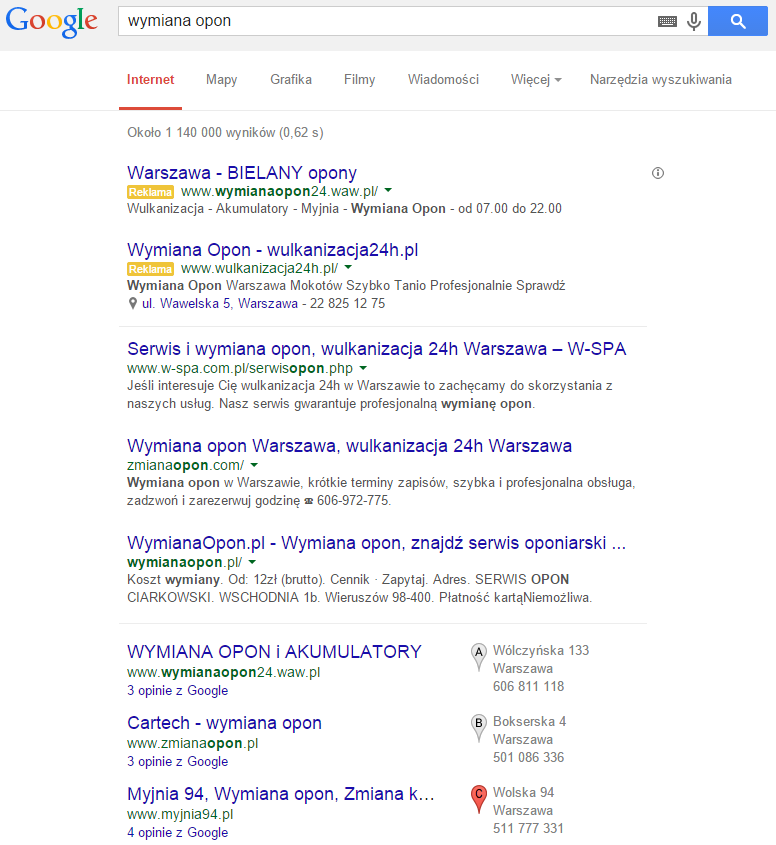Open 'WymianaOpon.pl - Wymiana opon, znajdź serwis' result
The width and height of the screenshot is (776, 845).
[x=377, y=543]
